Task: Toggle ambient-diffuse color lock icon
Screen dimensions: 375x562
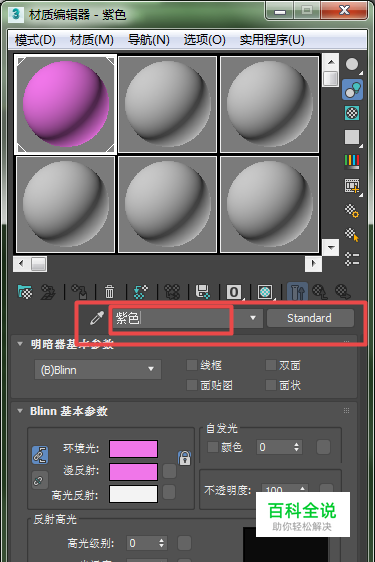Action: 40,455
